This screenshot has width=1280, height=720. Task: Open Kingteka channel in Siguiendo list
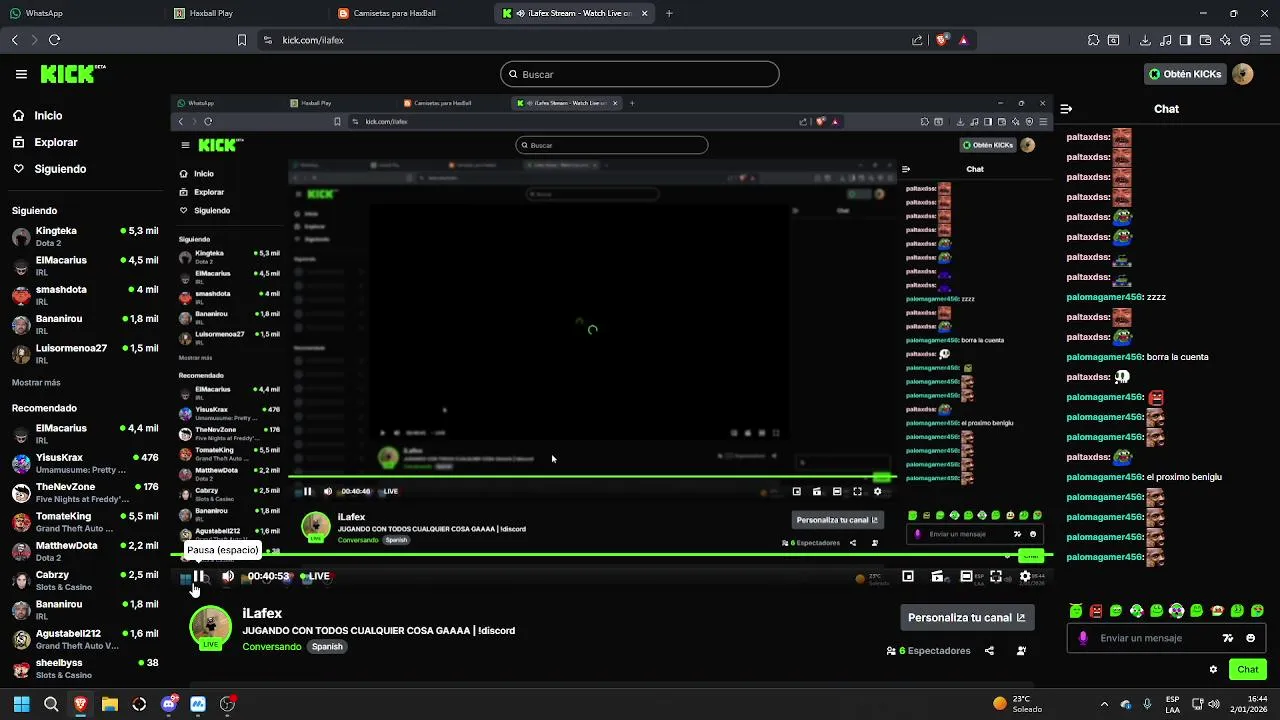pyautogui.click(x=85, y=236)
